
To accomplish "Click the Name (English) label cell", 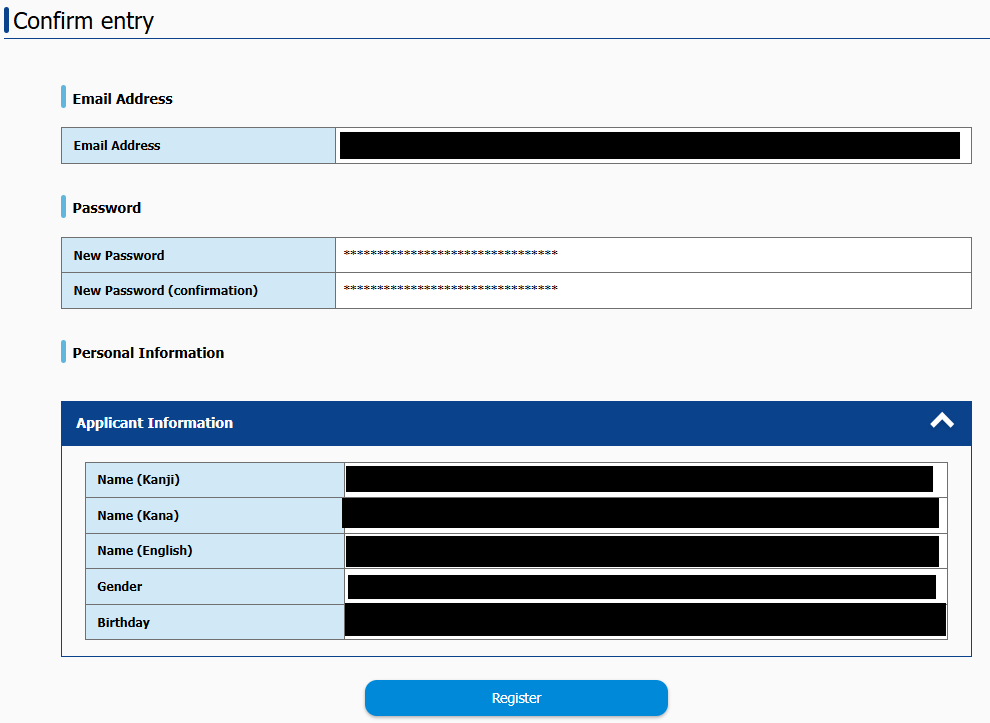I will [145, 551].
